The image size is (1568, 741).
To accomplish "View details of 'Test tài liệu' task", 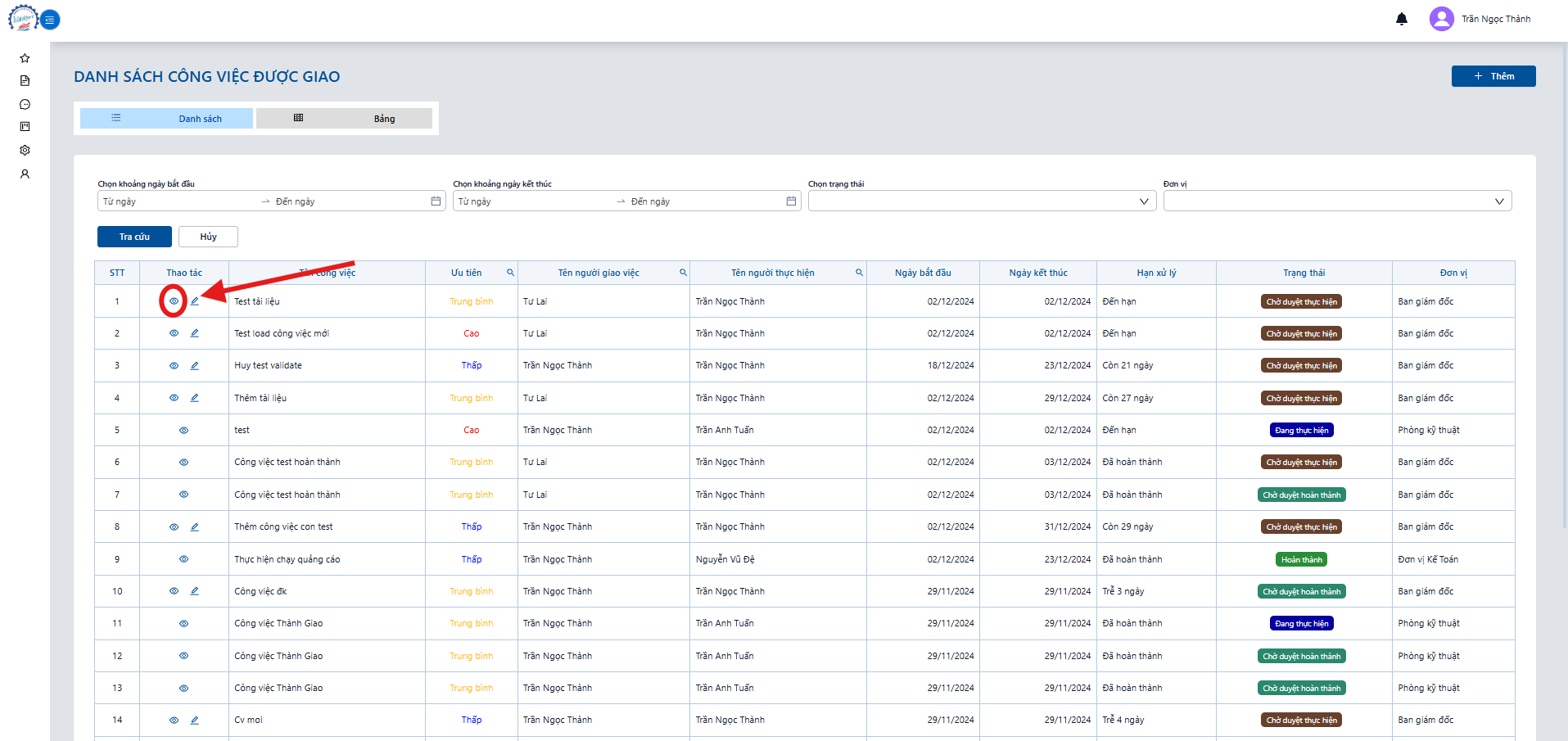I will pos(174,301).
